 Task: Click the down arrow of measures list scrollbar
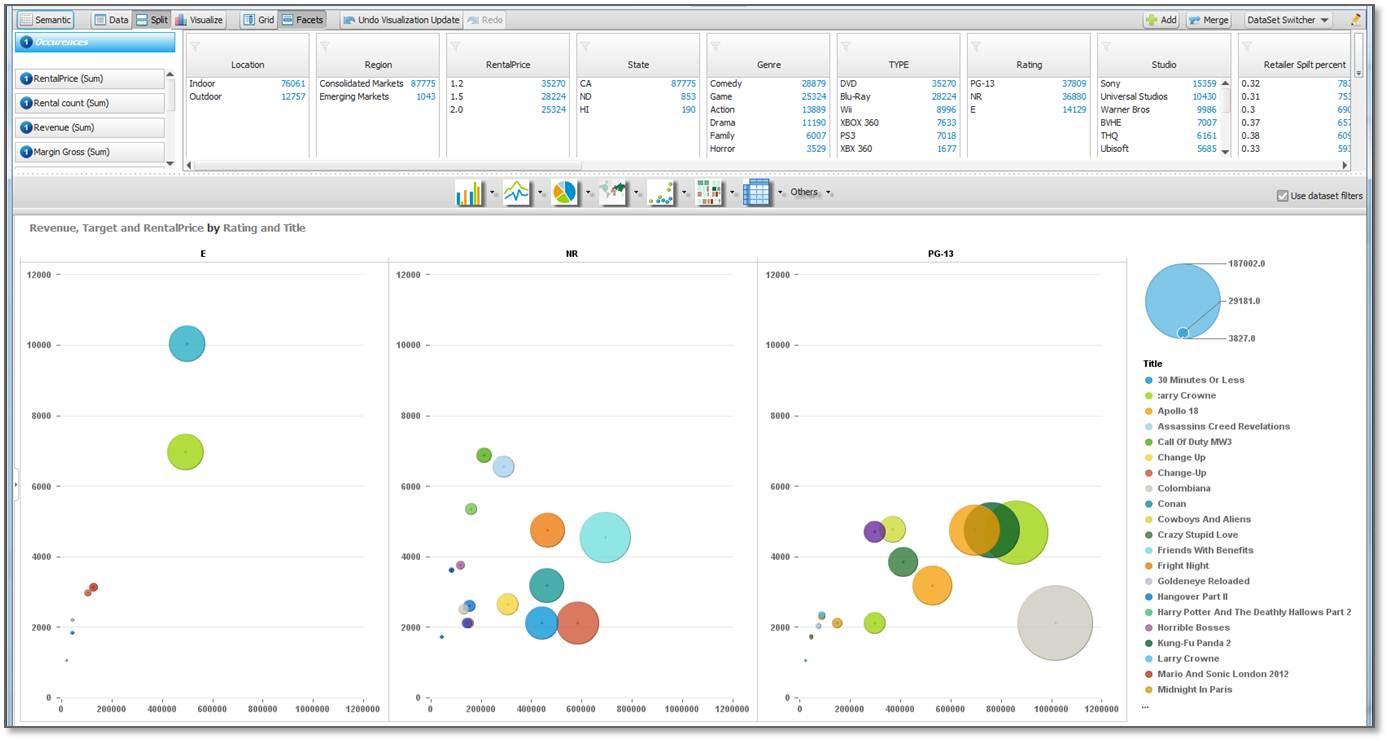[x=169, y=163]
